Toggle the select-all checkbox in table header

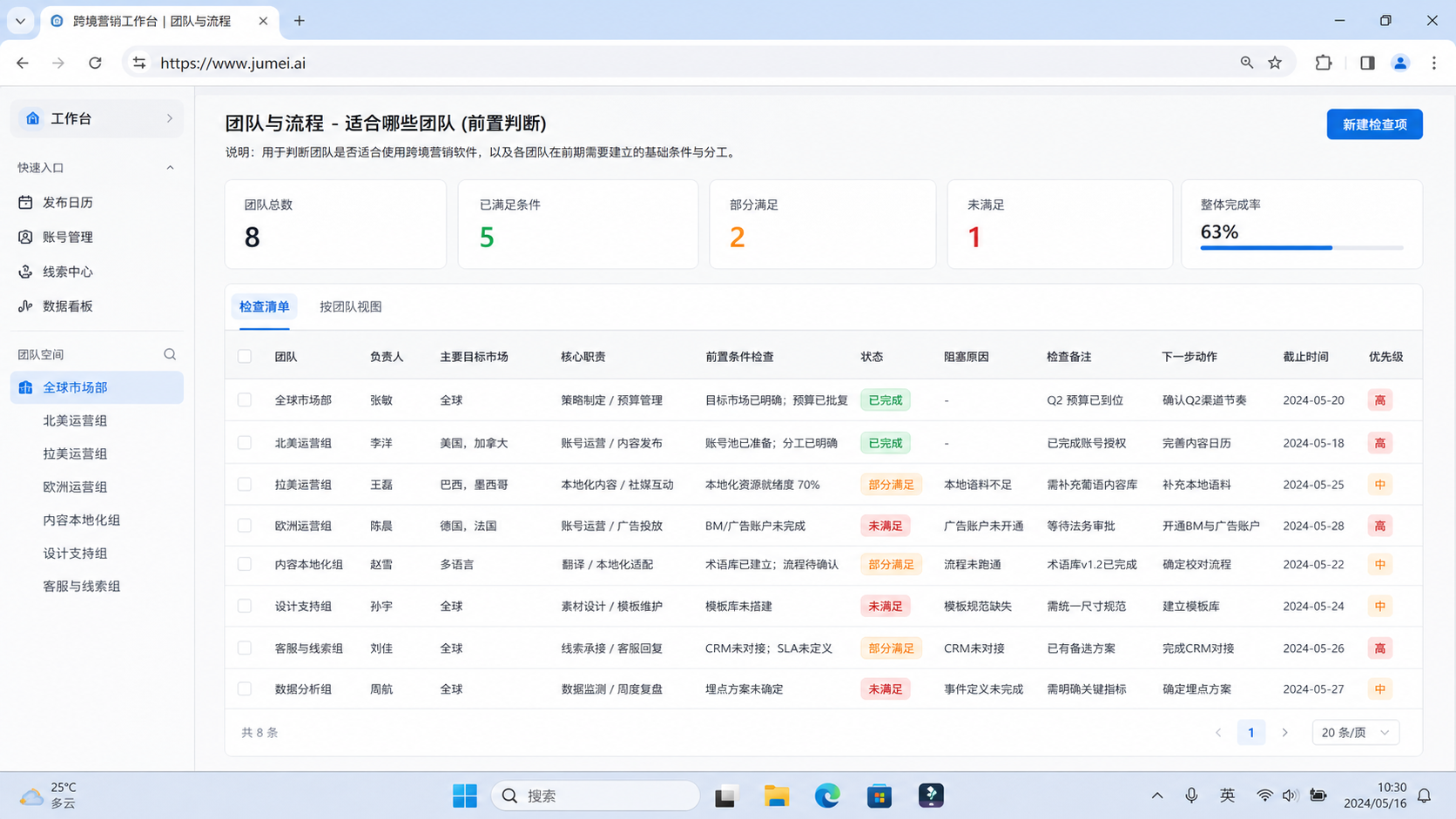click(x=245, y=356)
